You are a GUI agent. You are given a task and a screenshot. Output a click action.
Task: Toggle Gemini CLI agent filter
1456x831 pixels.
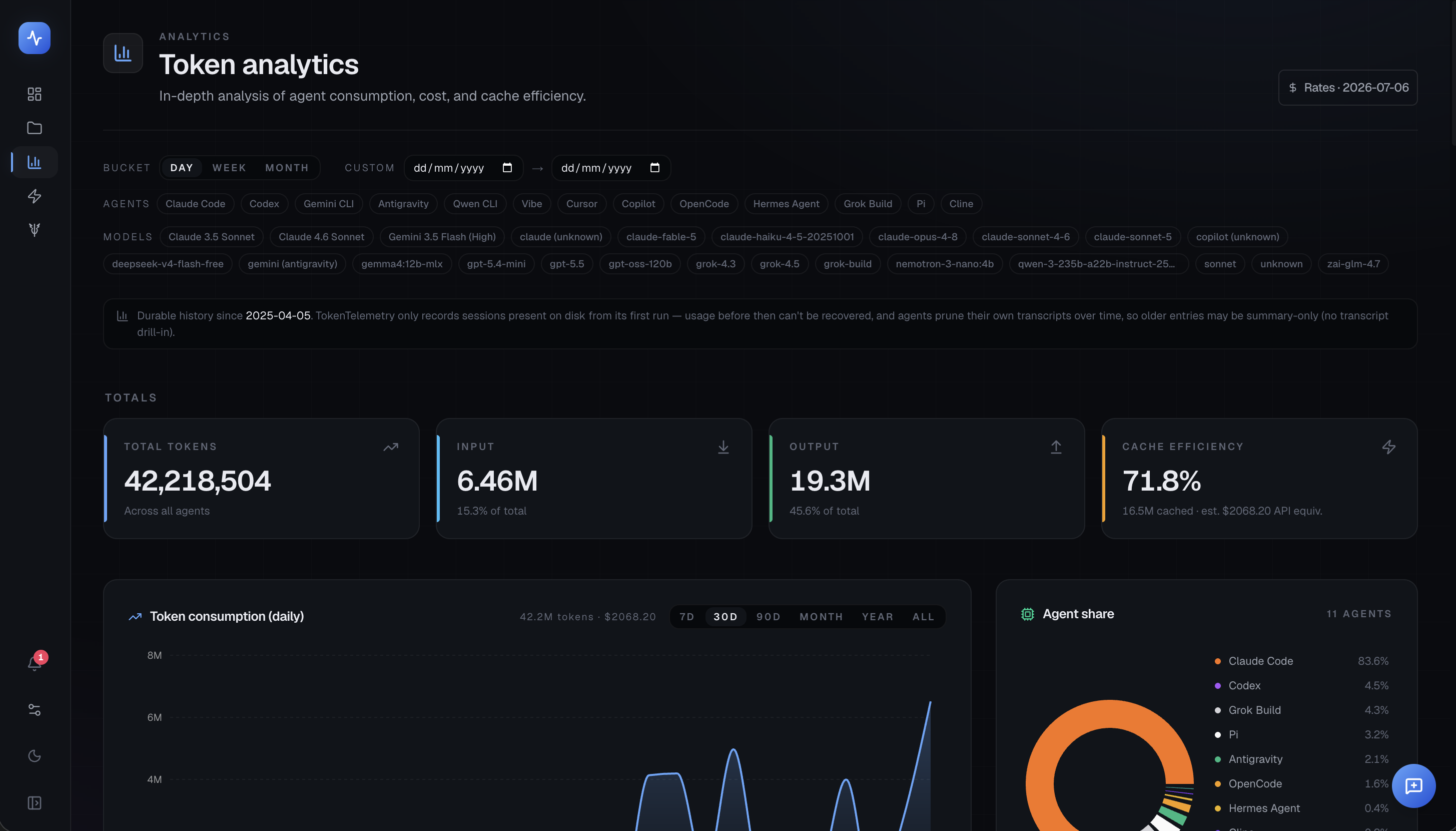click(329, 204)
